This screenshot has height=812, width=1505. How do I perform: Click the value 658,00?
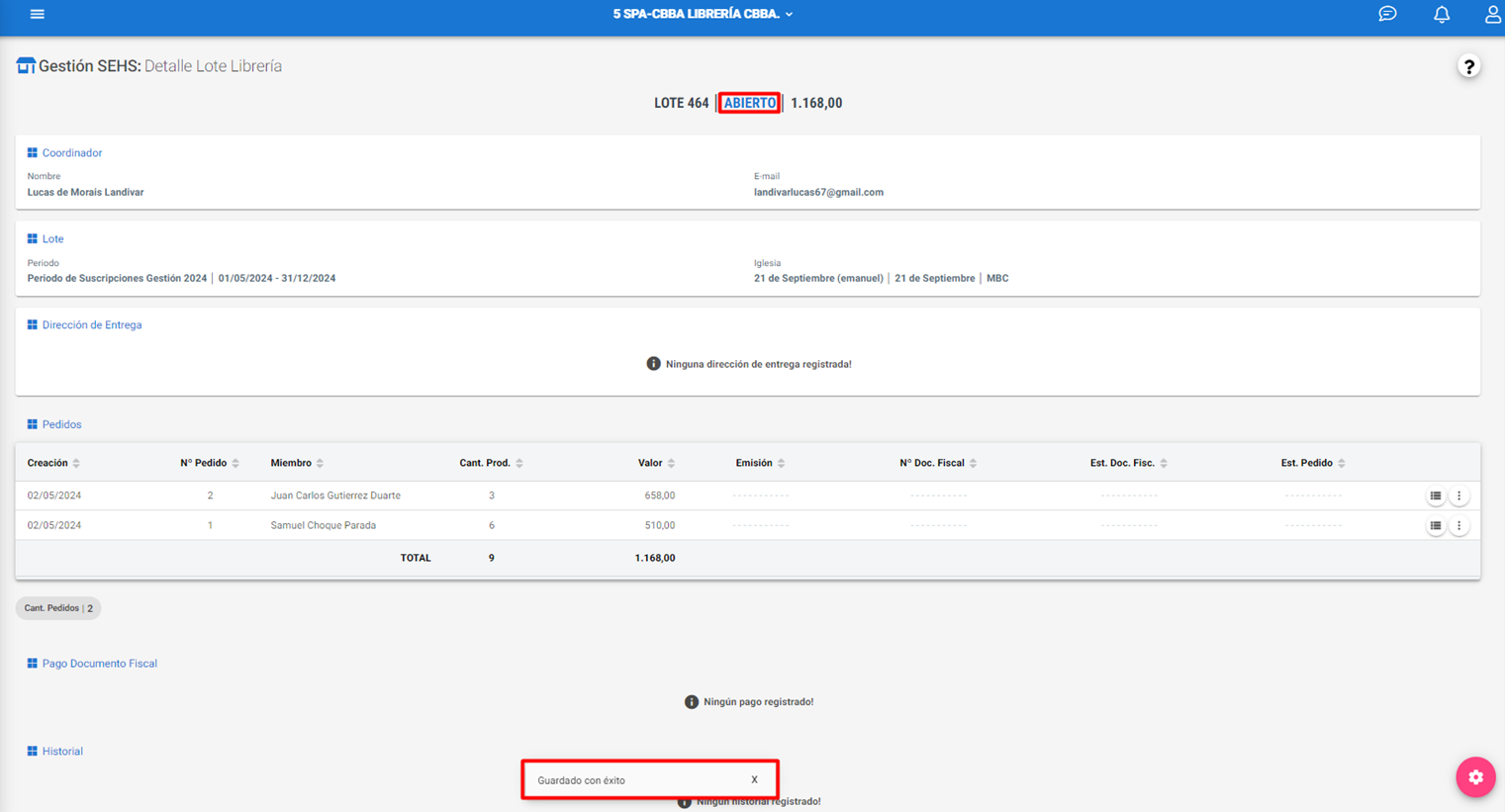[x=660, y=496]
